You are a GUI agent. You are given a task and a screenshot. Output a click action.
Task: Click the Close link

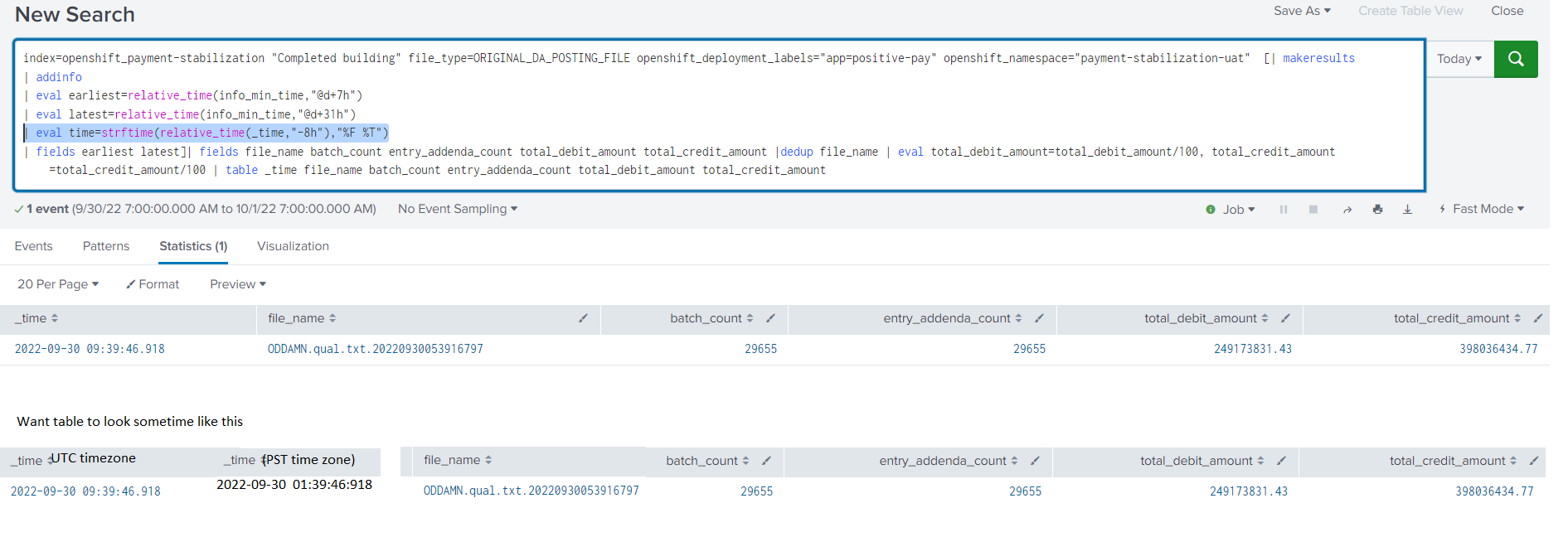point(1507,11)
